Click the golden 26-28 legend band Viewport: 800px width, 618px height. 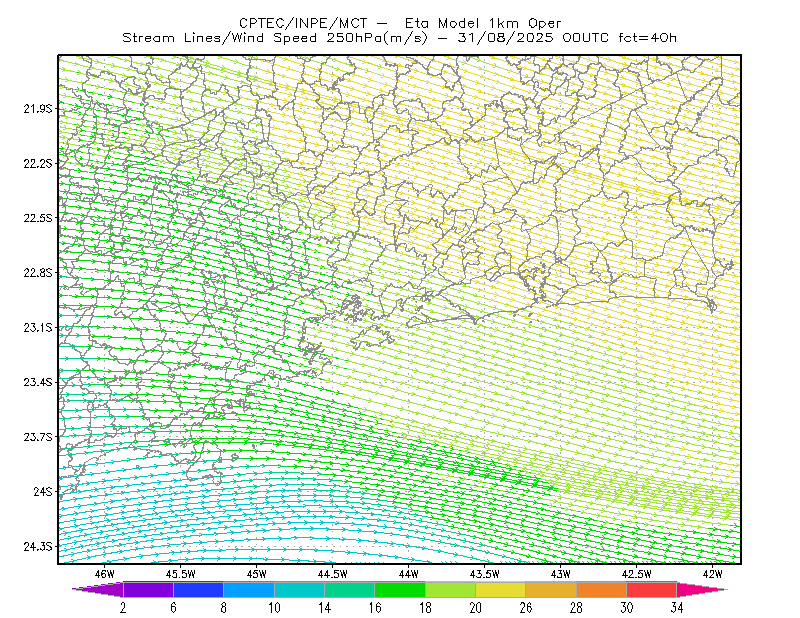551,589
